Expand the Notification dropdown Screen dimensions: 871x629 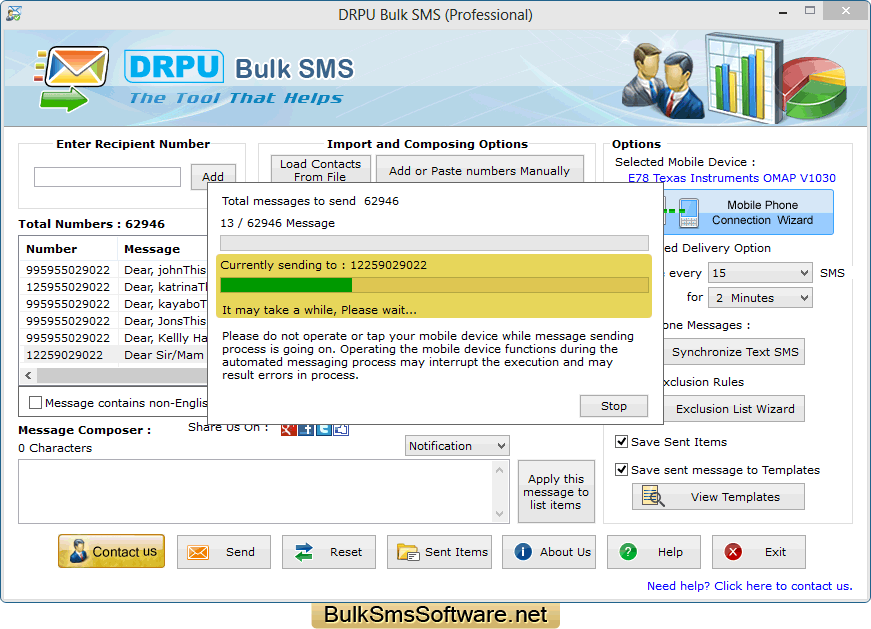[x=457, y=446]
